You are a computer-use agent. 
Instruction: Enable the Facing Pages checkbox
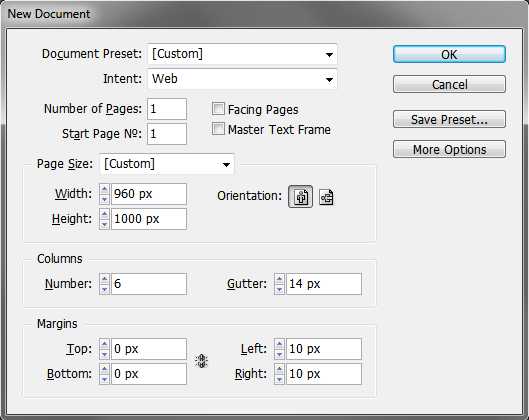coord(218,109)
